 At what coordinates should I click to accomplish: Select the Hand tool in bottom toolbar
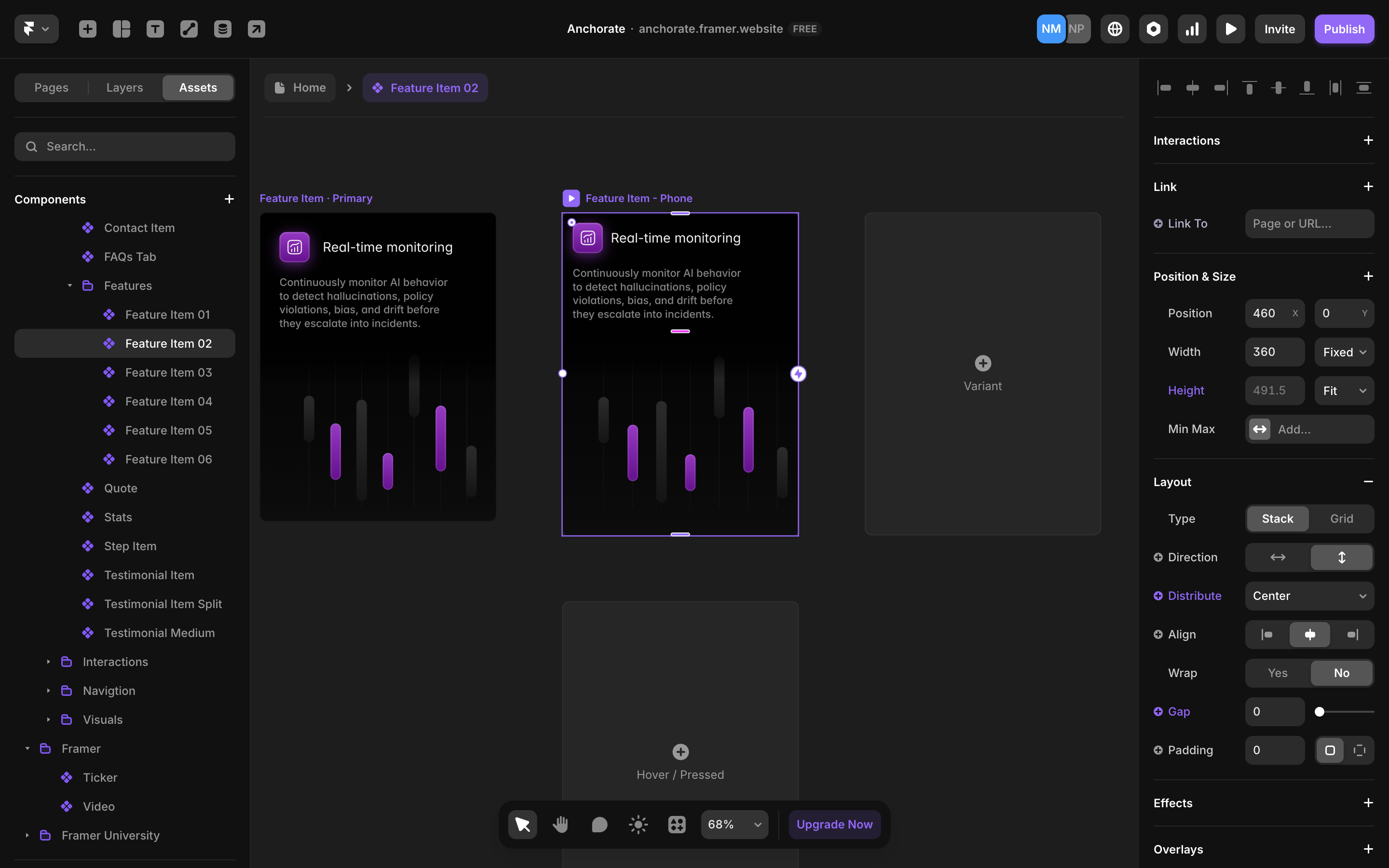(560, 825)
